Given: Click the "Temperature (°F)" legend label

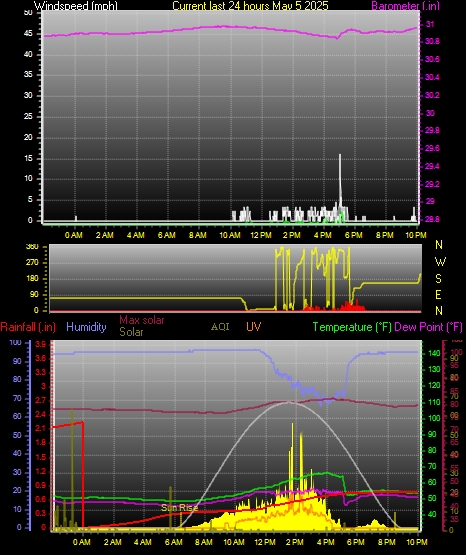Looking at the screenshot, I should click(x=352, y=327).
